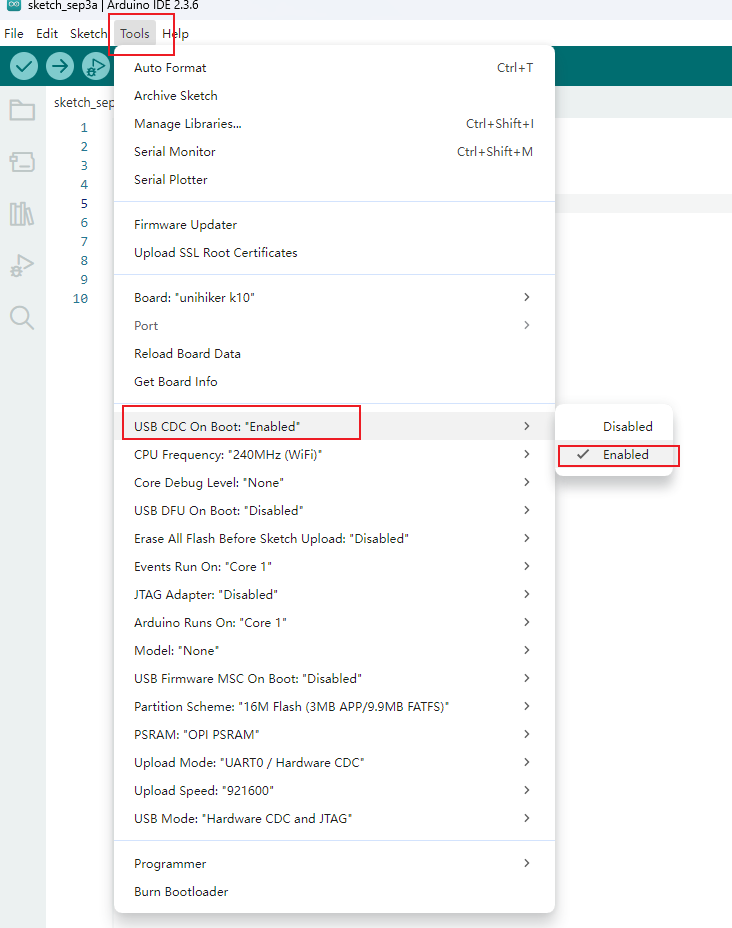
Task: Expand Events Run On "Core 1" submenu
Action: coord(334,566)
